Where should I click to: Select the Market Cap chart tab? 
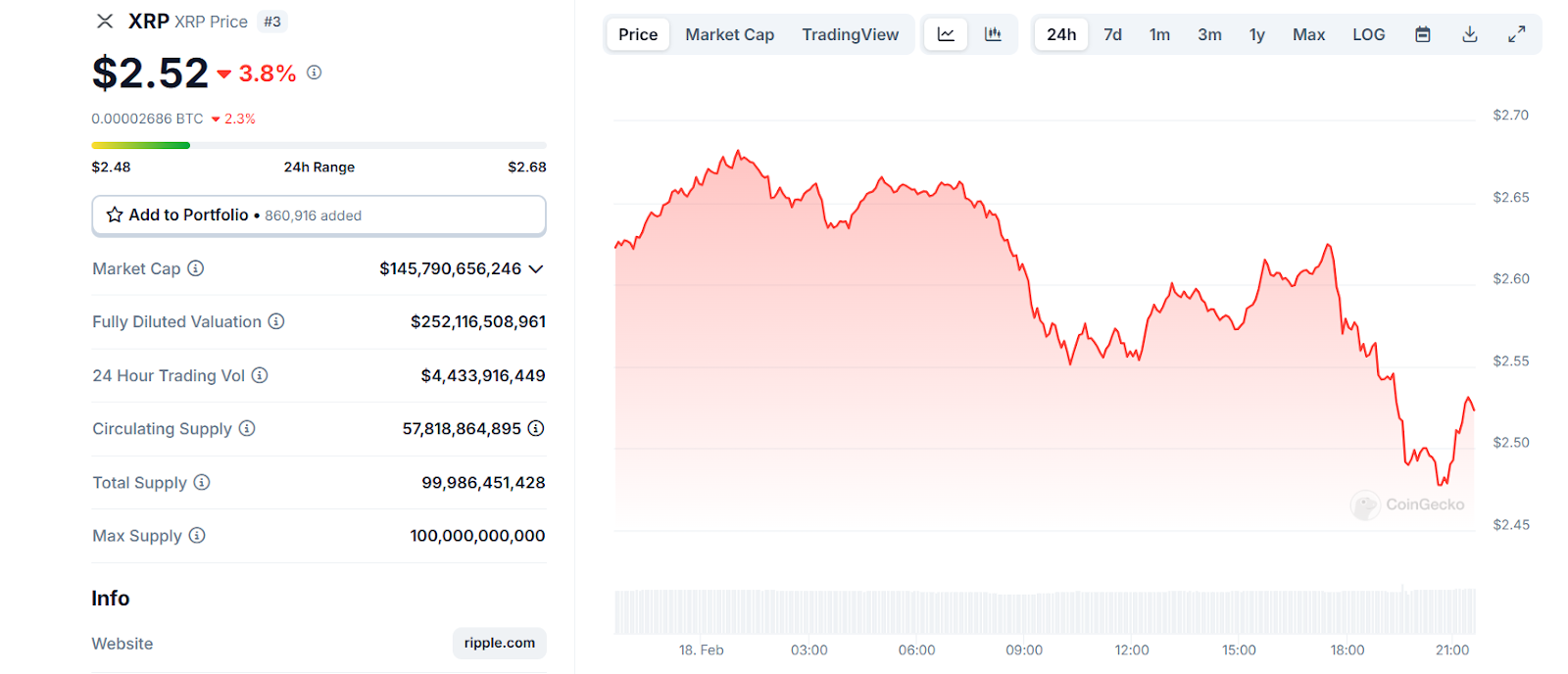(x=730, y=34)
